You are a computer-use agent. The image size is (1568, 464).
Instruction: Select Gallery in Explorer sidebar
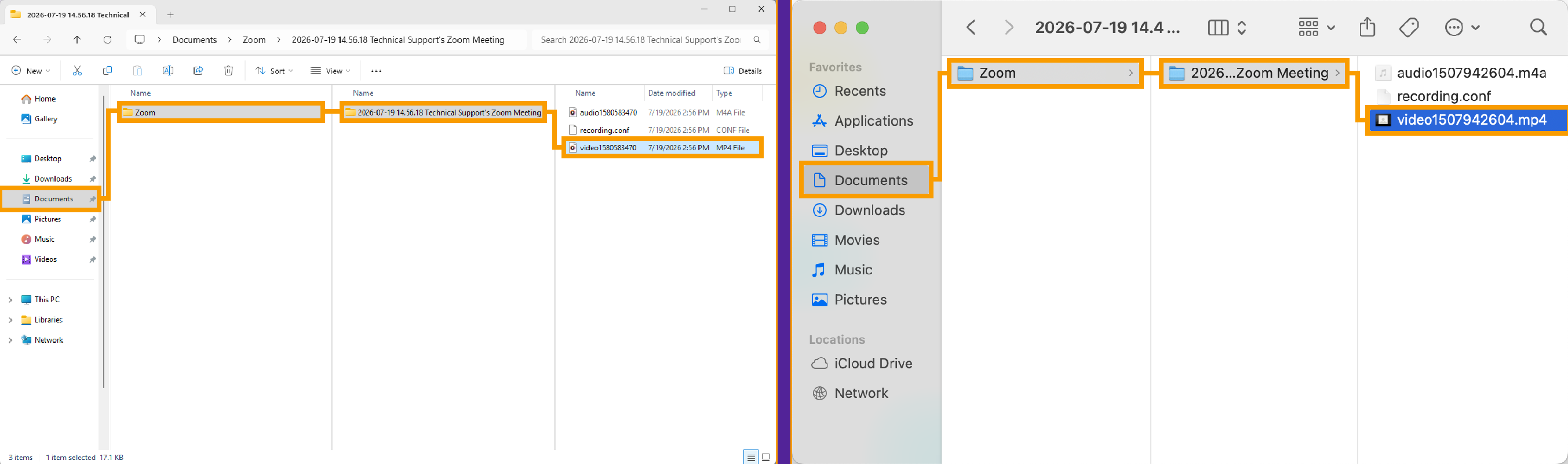pyautogui.click(x=39, y=119)
